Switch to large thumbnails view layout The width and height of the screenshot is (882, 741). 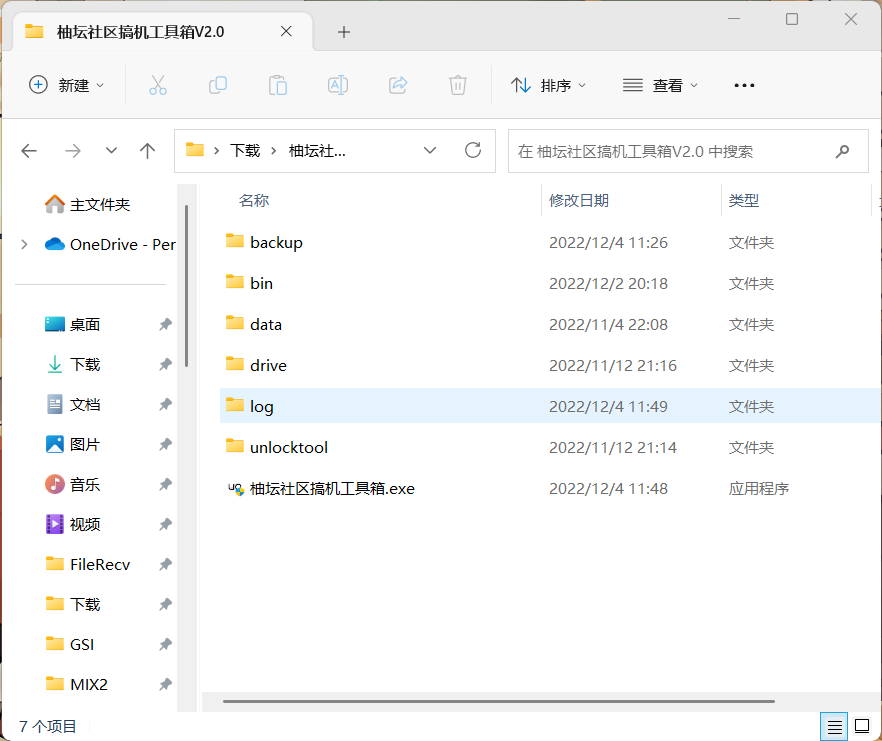(861, 726)
